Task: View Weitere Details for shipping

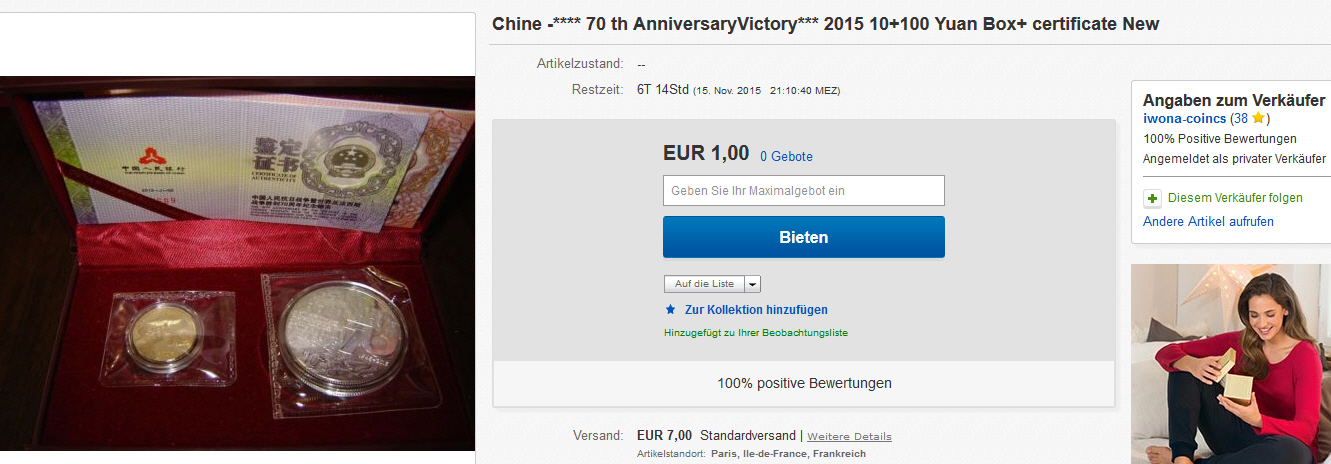Action: [x=849, y=436]
